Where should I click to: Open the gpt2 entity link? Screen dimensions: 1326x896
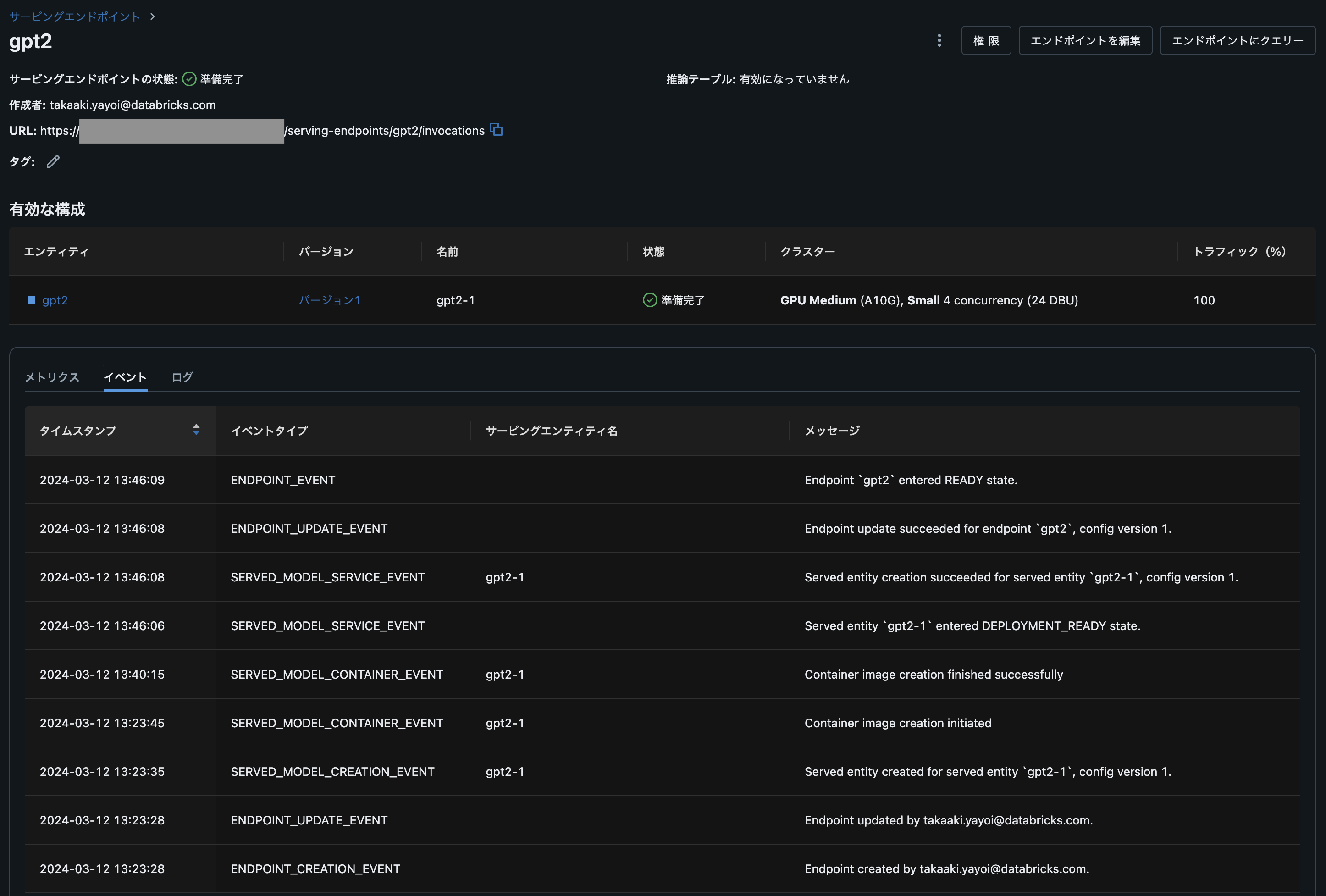pos(55,299)
